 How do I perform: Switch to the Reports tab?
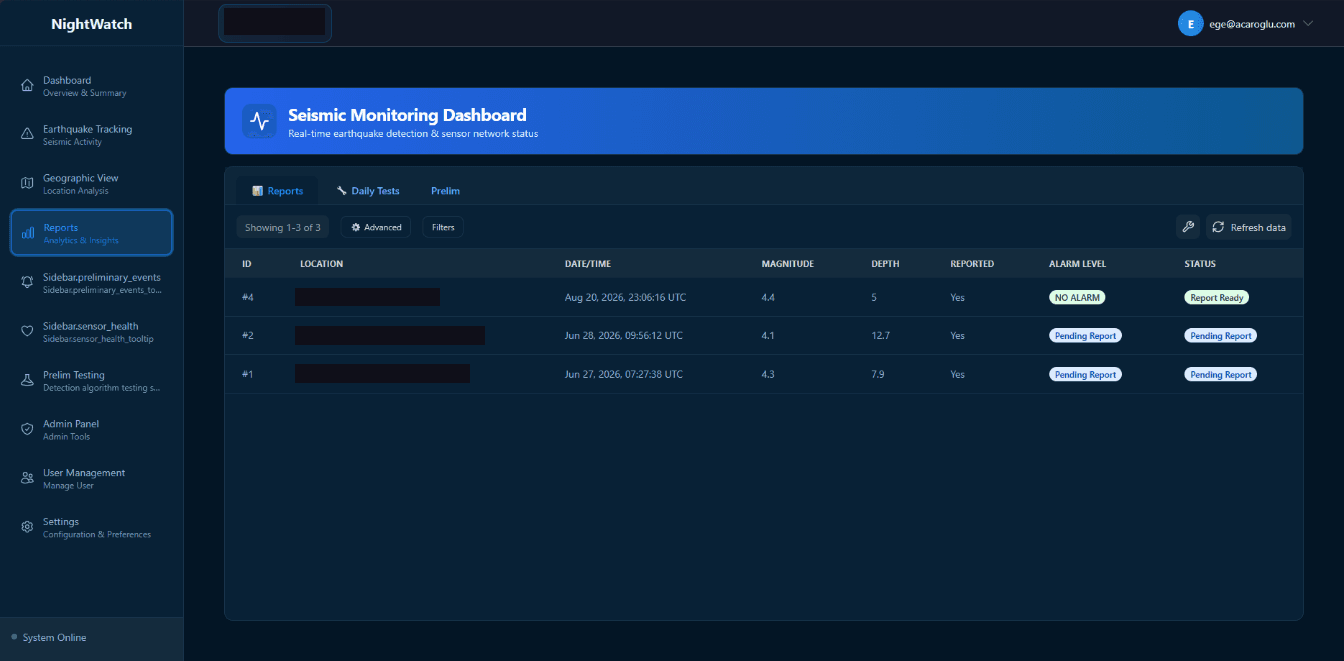click(277, 191)
